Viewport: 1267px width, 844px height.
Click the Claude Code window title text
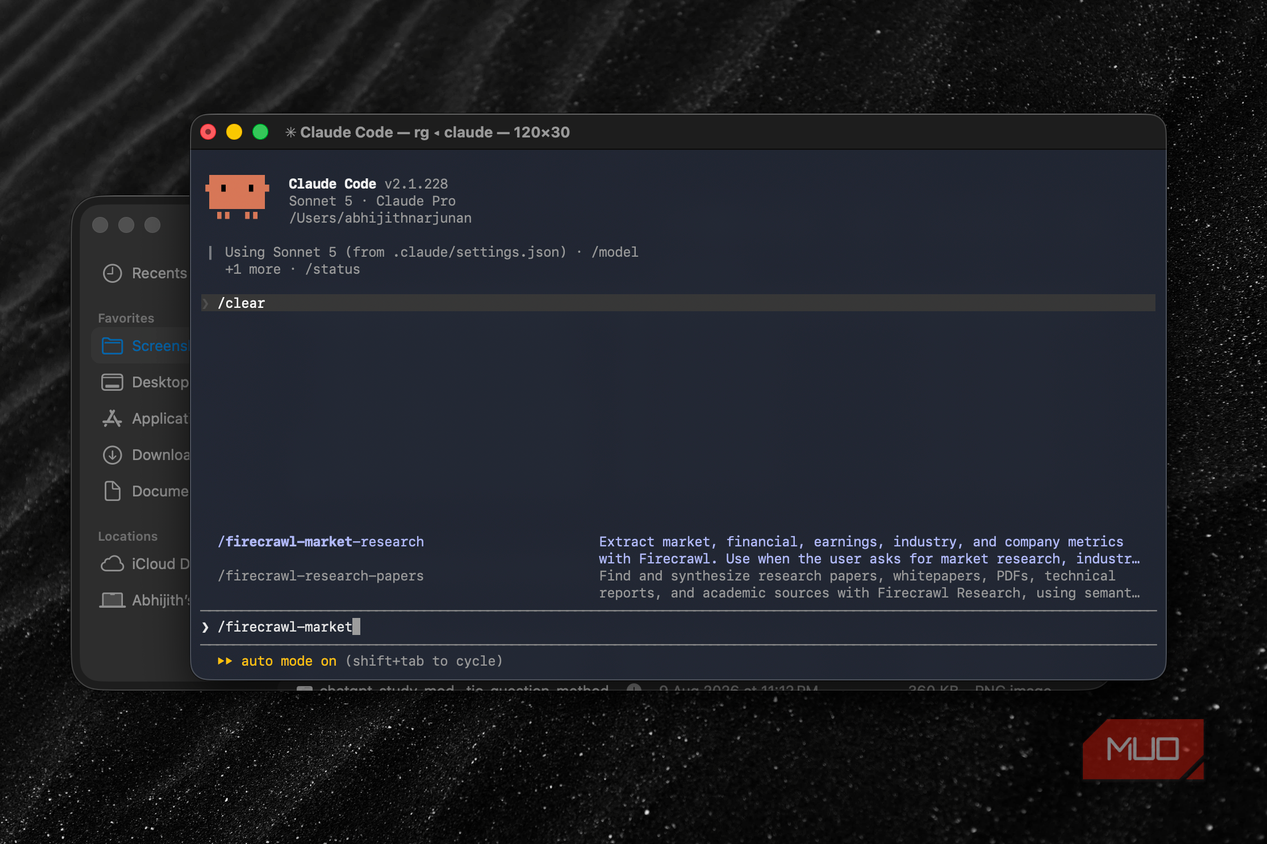(x=435, y=132)
